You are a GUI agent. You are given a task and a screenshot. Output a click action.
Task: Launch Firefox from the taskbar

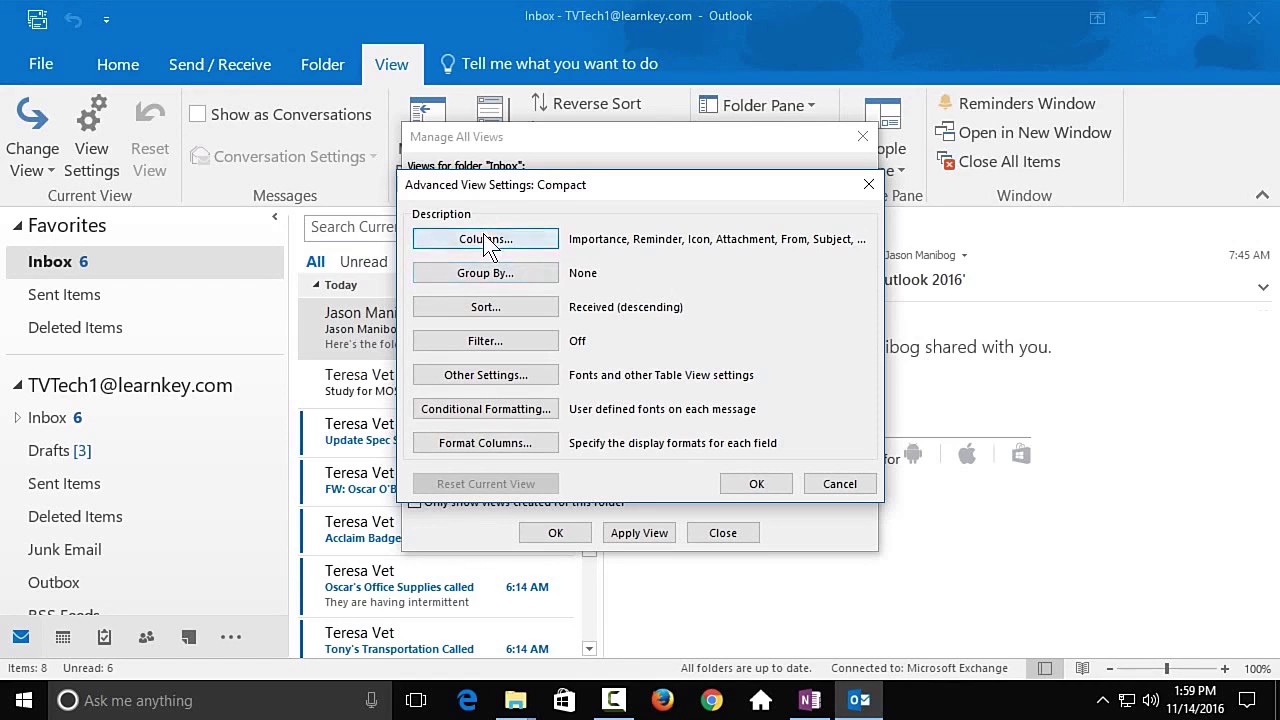click(x=662, y=700)
